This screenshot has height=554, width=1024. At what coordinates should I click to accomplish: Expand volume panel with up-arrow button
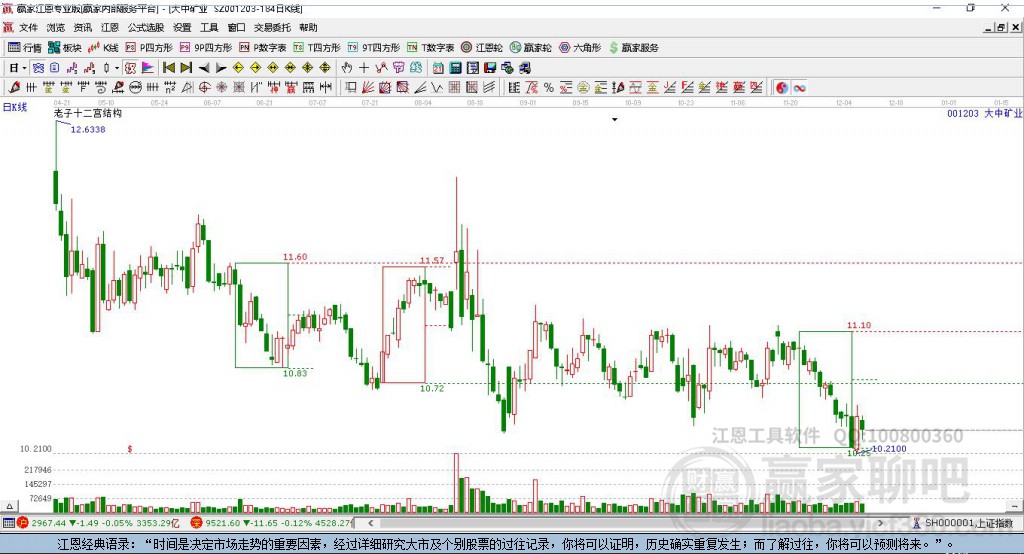[9, 506]
